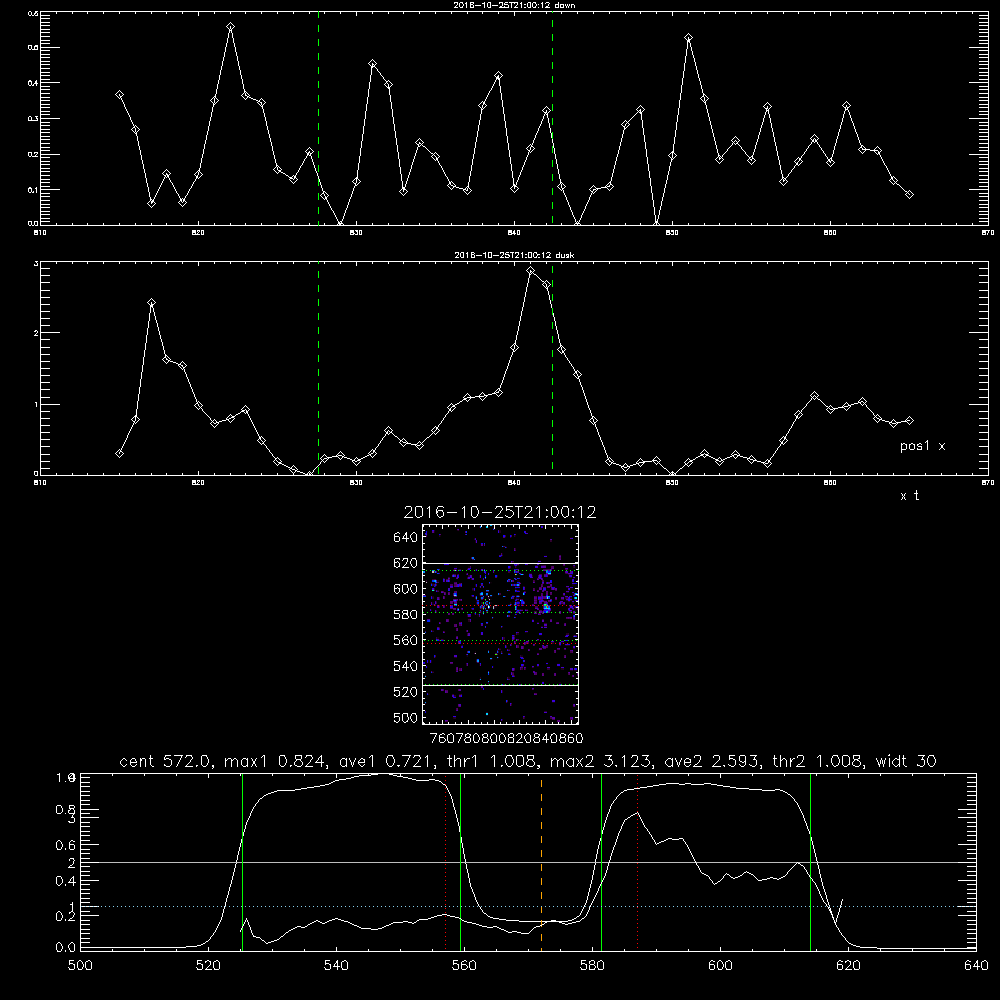The image size is (1000, 1000).
Task: Select the right green dashed line in dawn plot
Action: 552,118
